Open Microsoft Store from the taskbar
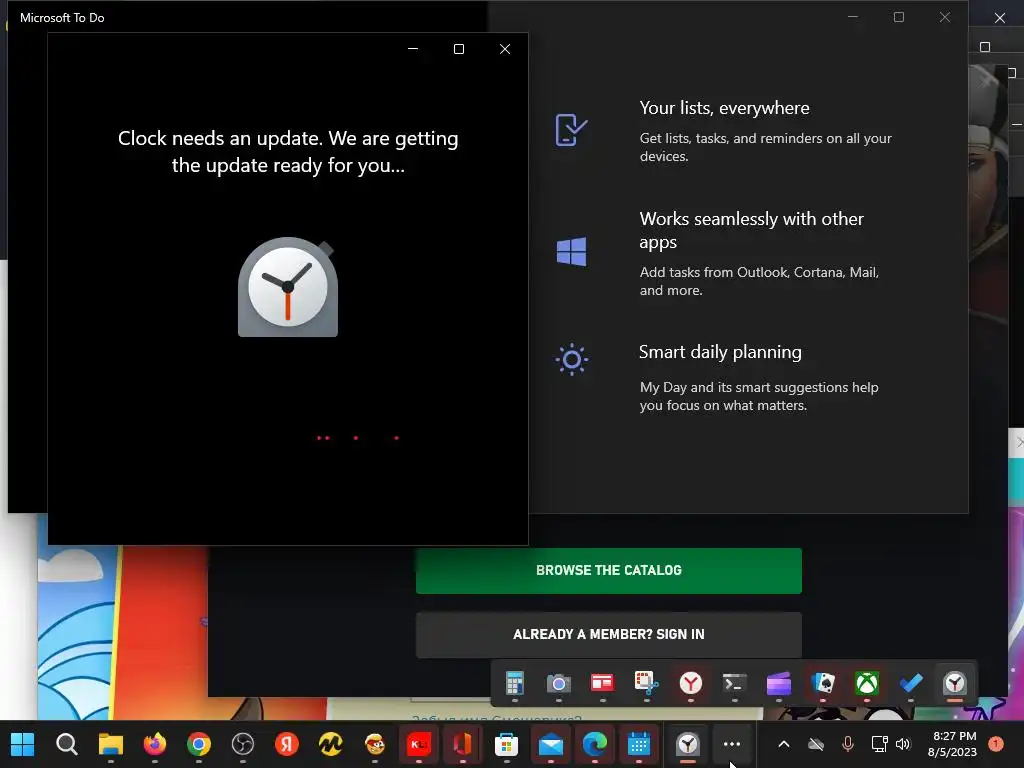The image size is (1024, 768). (x=507, y=744)
